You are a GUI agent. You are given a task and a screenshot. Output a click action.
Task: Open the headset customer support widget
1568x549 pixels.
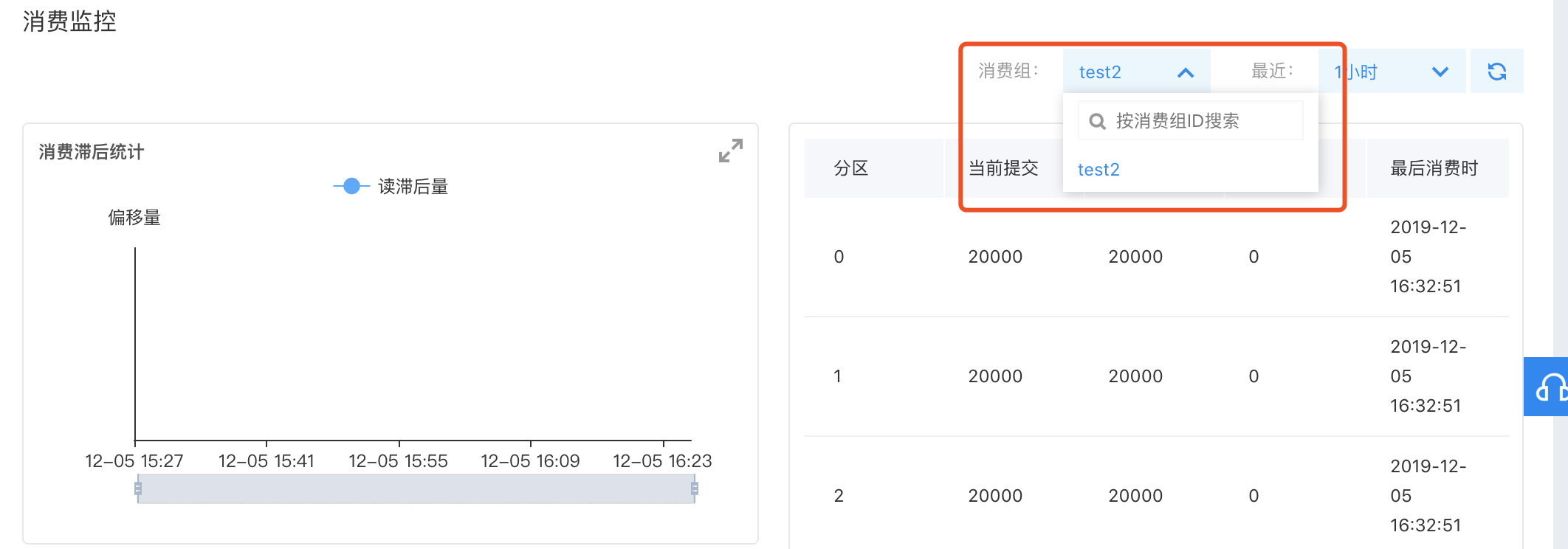1548,387
